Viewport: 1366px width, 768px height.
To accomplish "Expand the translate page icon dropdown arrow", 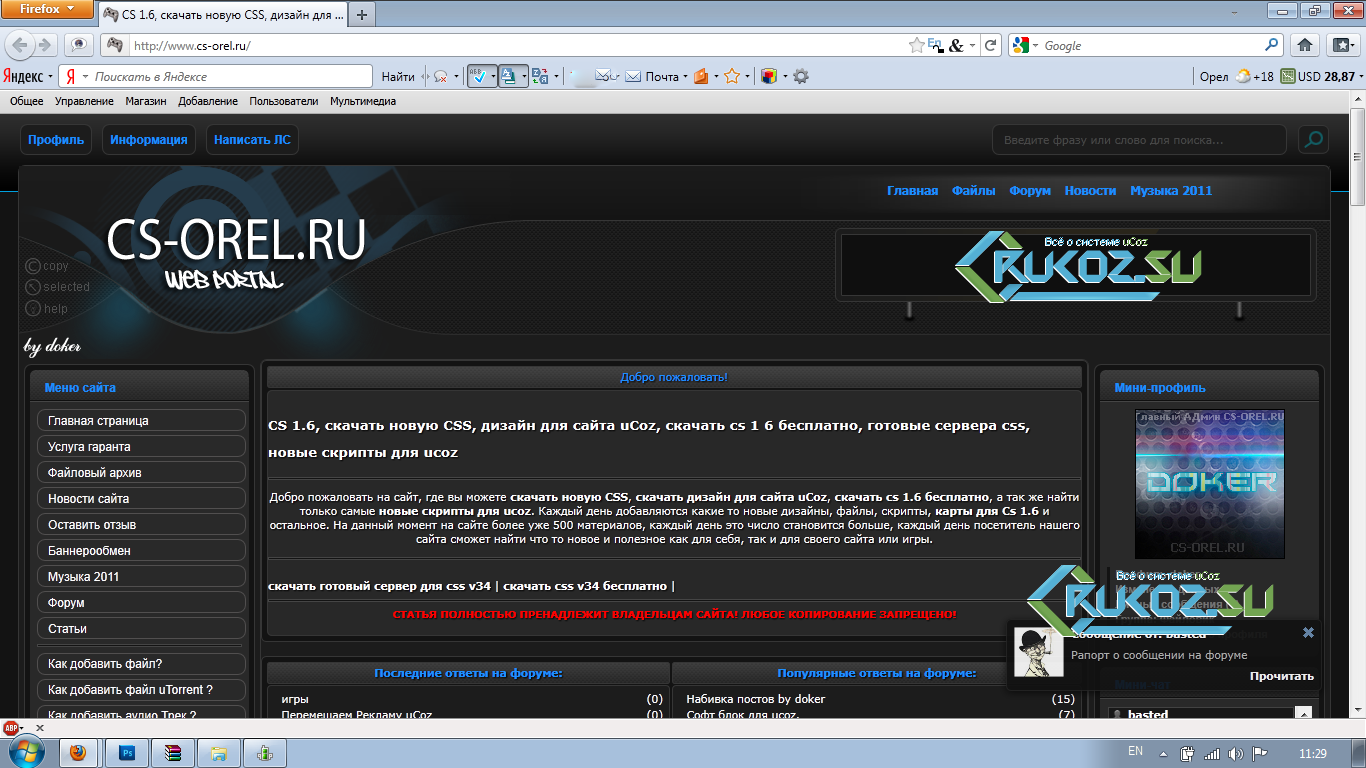I will click(523, 77).
